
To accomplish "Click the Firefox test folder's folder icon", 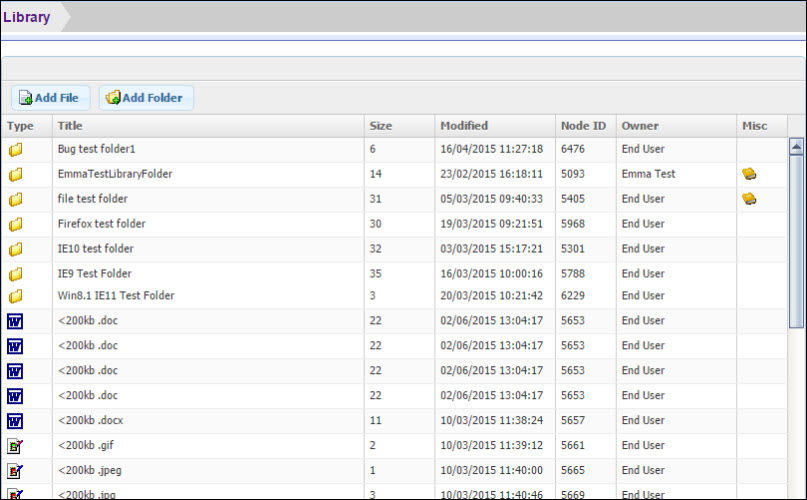I will pos(15,224).
